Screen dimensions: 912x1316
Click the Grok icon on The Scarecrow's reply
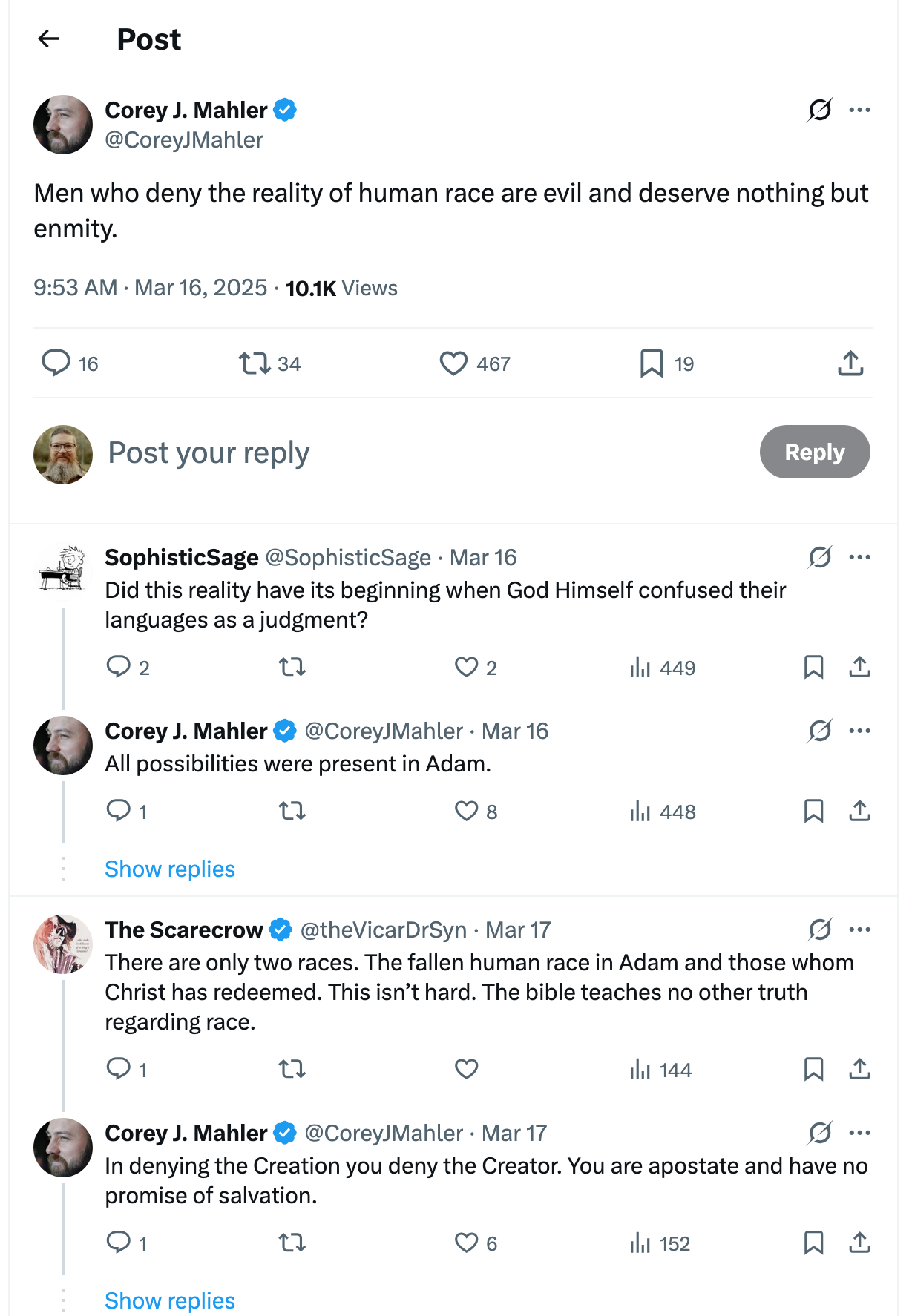click(820, 930)
